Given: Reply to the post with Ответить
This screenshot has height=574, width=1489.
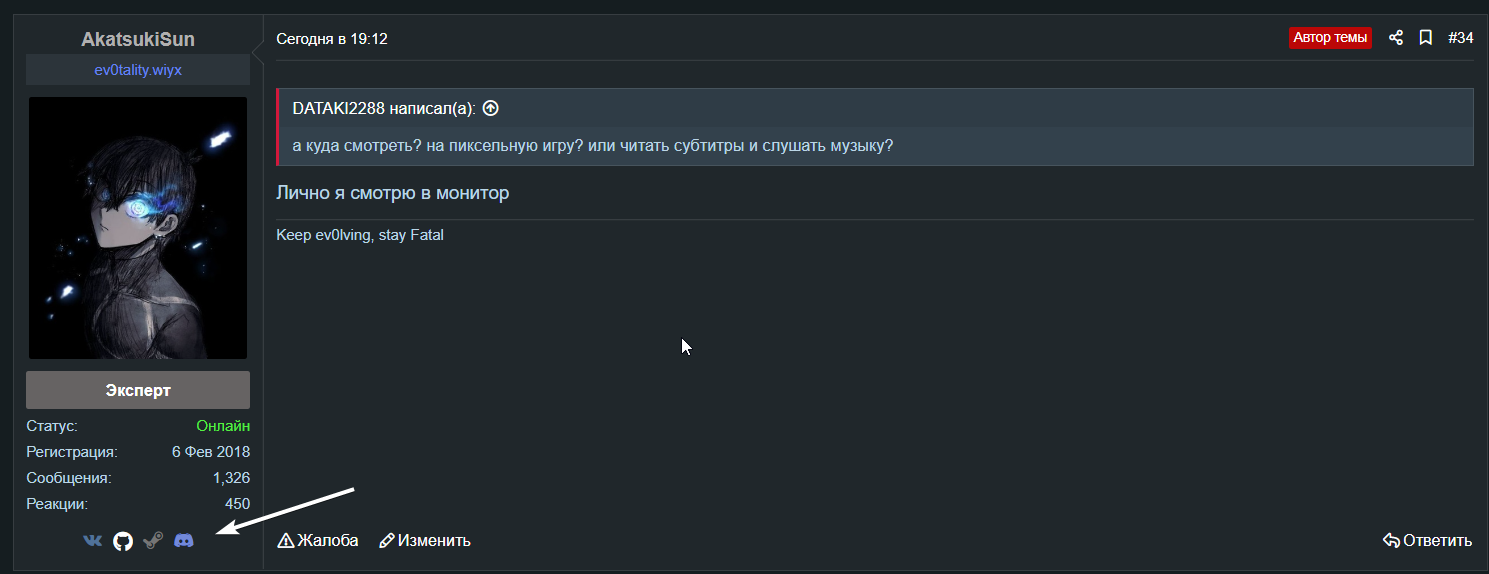Looking at the screenshot, I should (x=1437, y=541).
